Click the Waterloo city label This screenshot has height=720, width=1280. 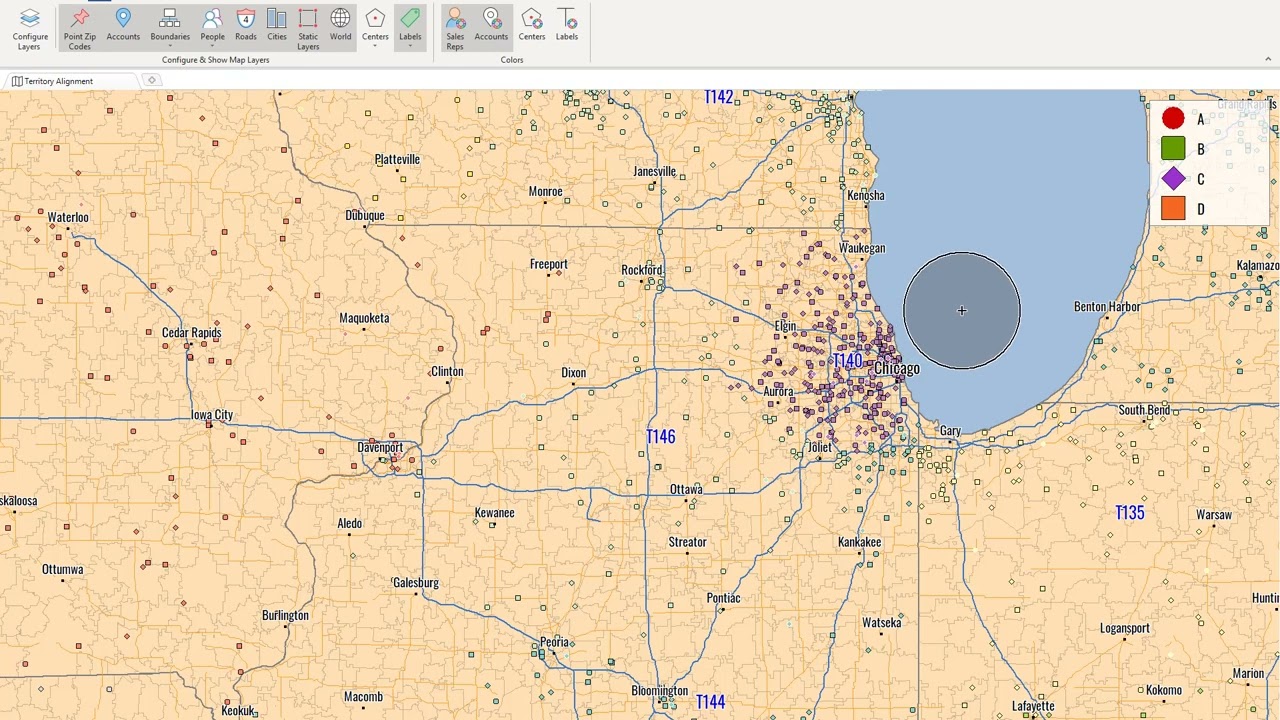click(x=68, y=217)
